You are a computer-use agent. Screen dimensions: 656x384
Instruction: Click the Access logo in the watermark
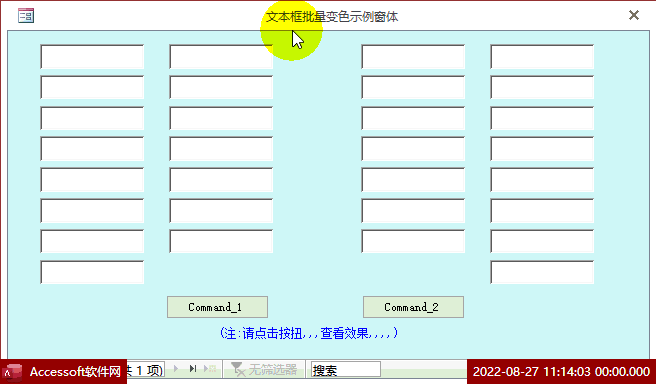[x=13, y=371]
